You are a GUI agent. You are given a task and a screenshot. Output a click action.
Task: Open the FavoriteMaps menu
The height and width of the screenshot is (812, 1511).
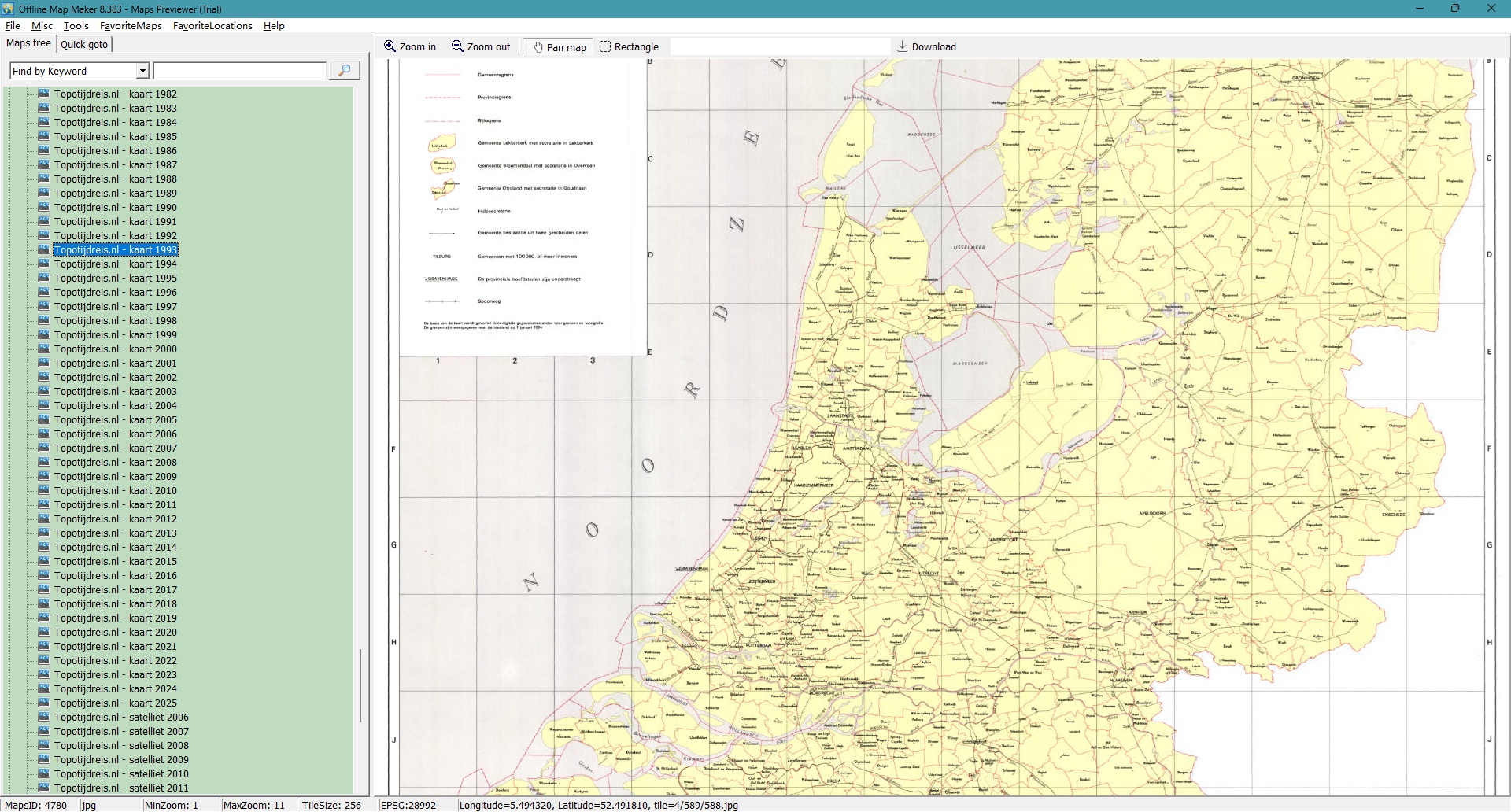(131, 26)
